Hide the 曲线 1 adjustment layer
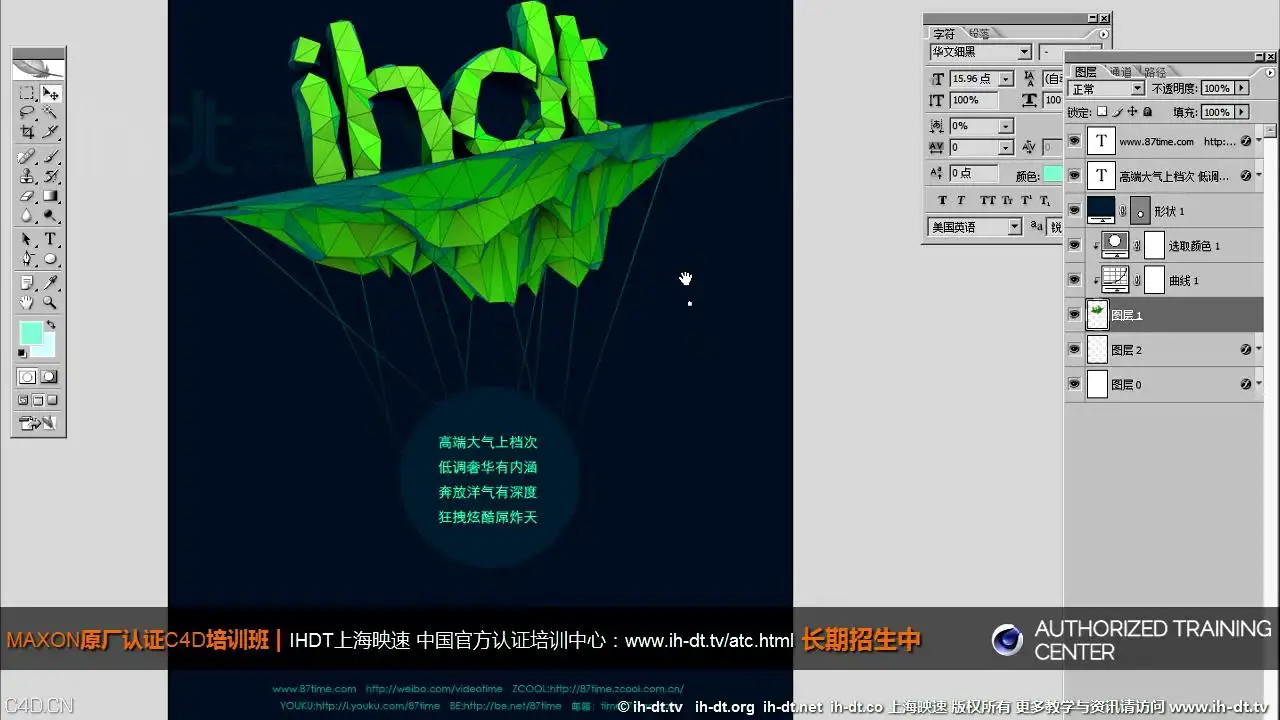Viewport: 1280px width, 720px height. click(1075, 280)
